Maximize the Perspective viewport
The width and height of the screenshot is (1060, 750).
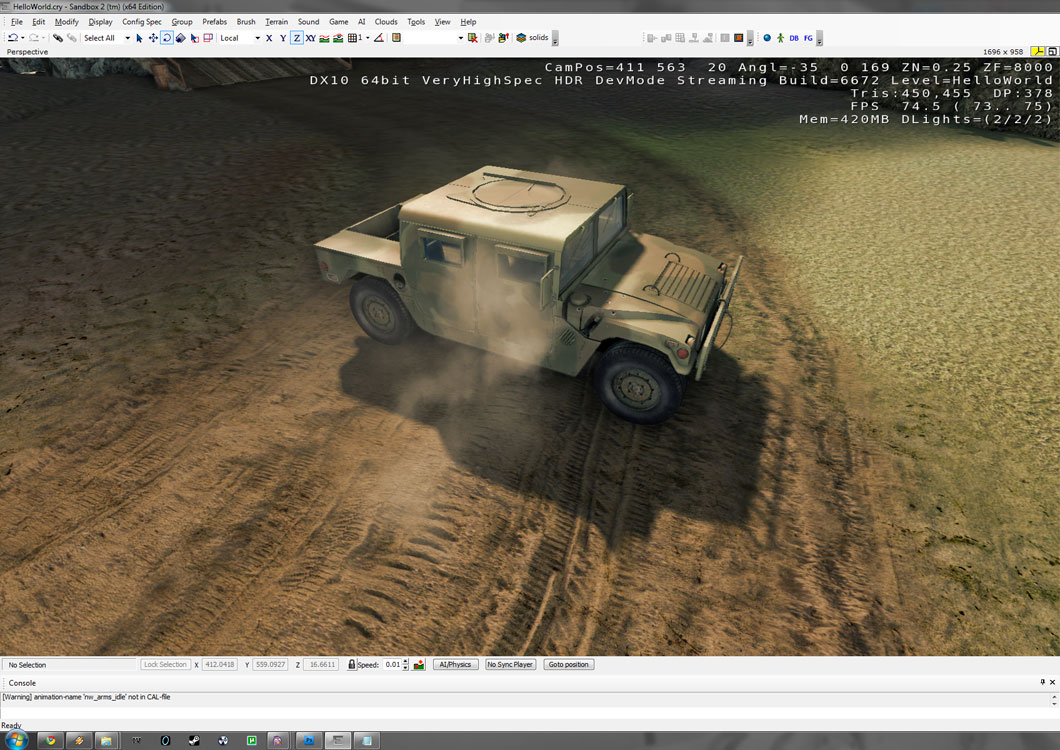(x=1053, y=51)
